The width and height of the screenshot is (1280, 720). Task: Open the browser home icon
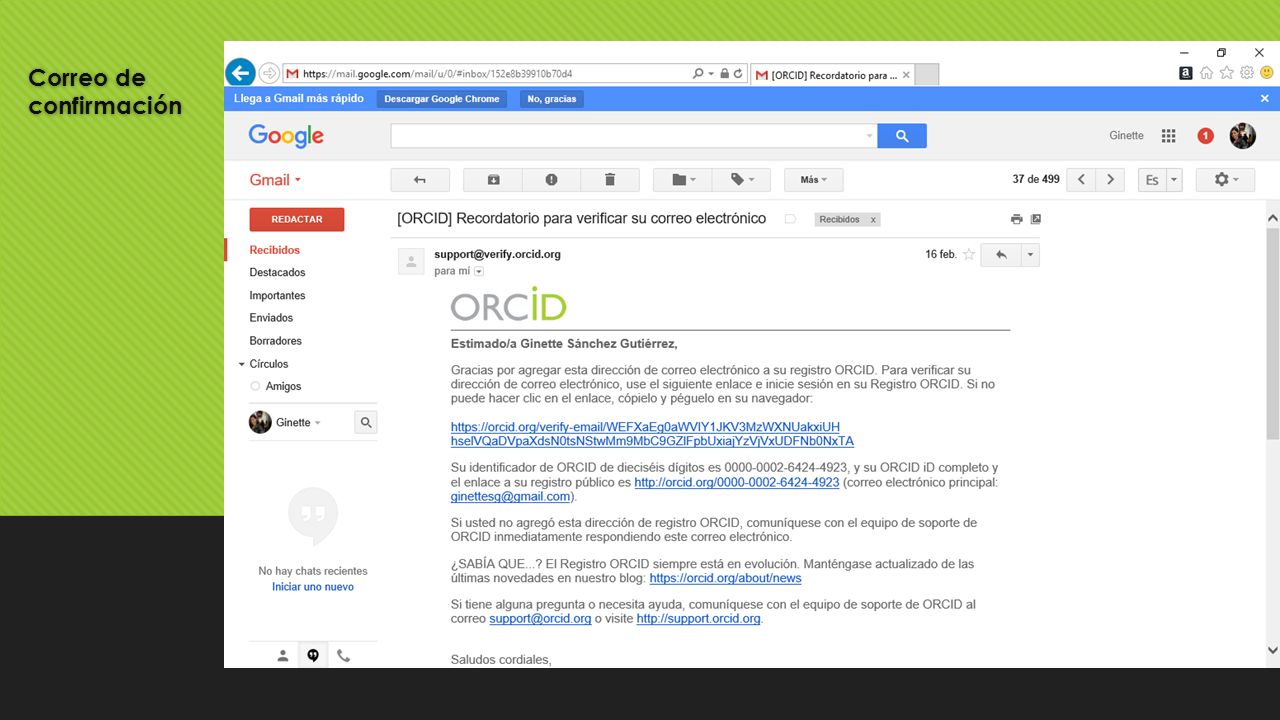point(1206,73)
